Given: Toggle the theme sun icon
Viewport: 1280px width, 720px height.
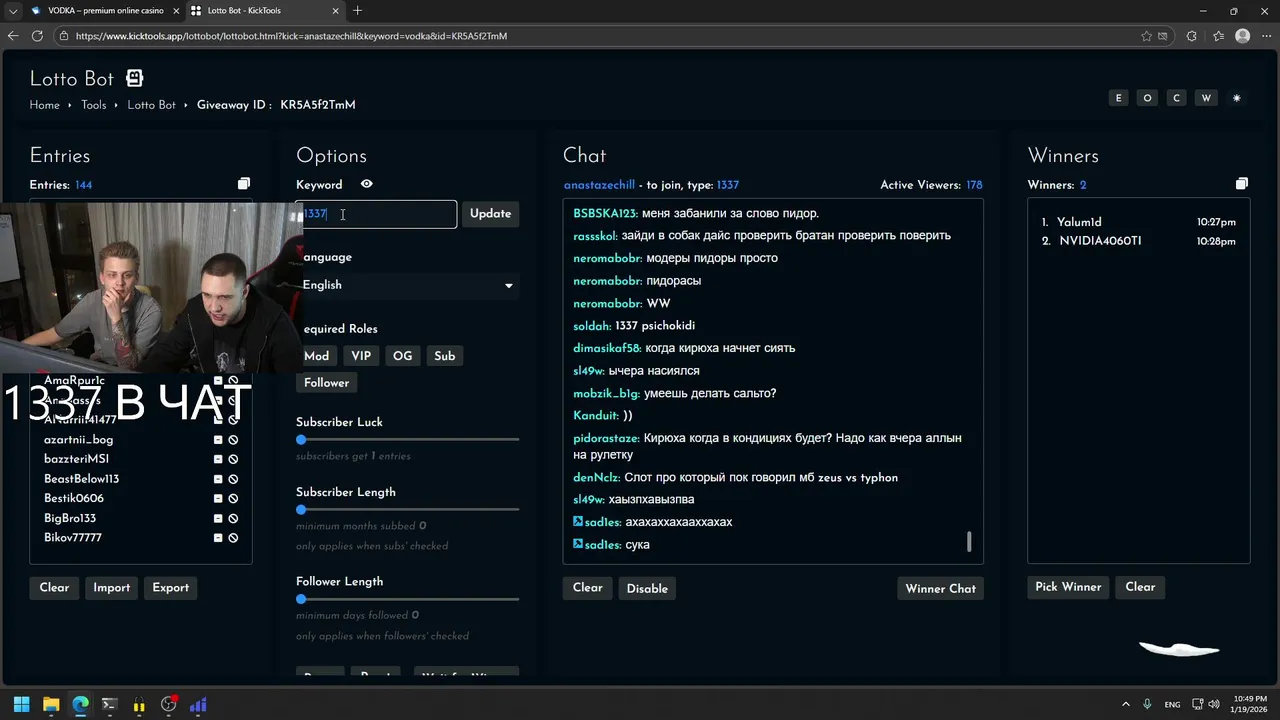Looking at the screenshot, I should click(x=1237, y=98).
